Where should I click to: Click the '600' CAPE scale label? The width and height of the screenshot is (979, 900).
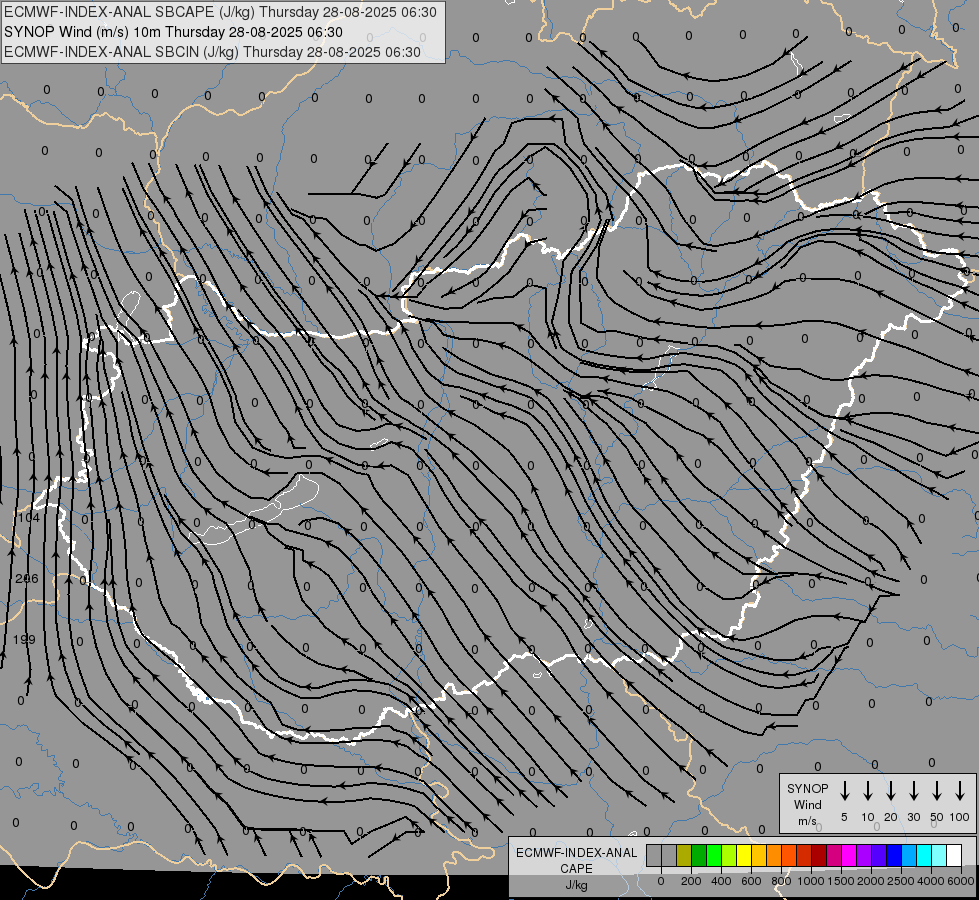751,881
